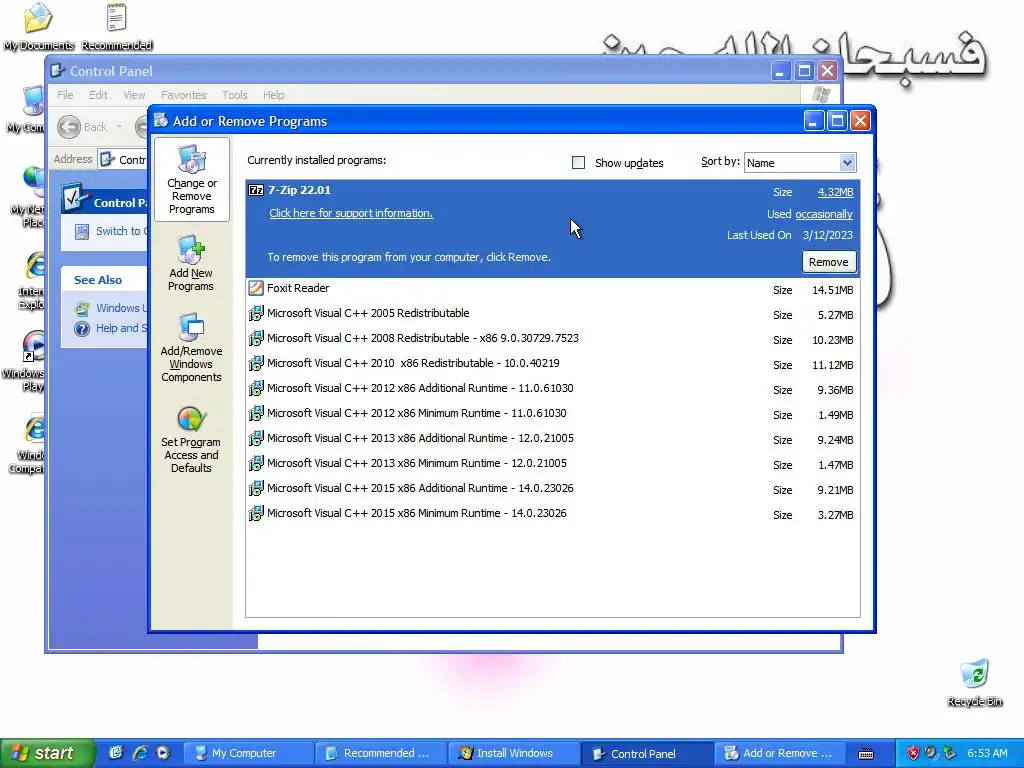Select Visual C++ 2013 Additional Runtime 12.0.21005
The height and width of the screenshot is (768, 1024).
pyautogui.click(x=552, y=438)
